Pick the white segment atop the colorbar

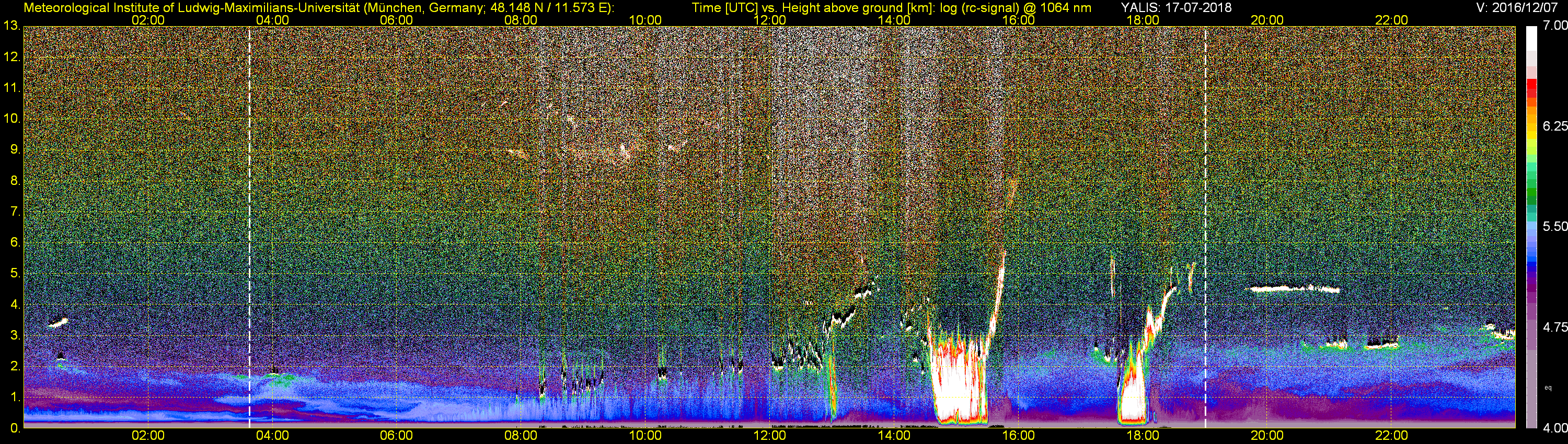coord(1531,38)
